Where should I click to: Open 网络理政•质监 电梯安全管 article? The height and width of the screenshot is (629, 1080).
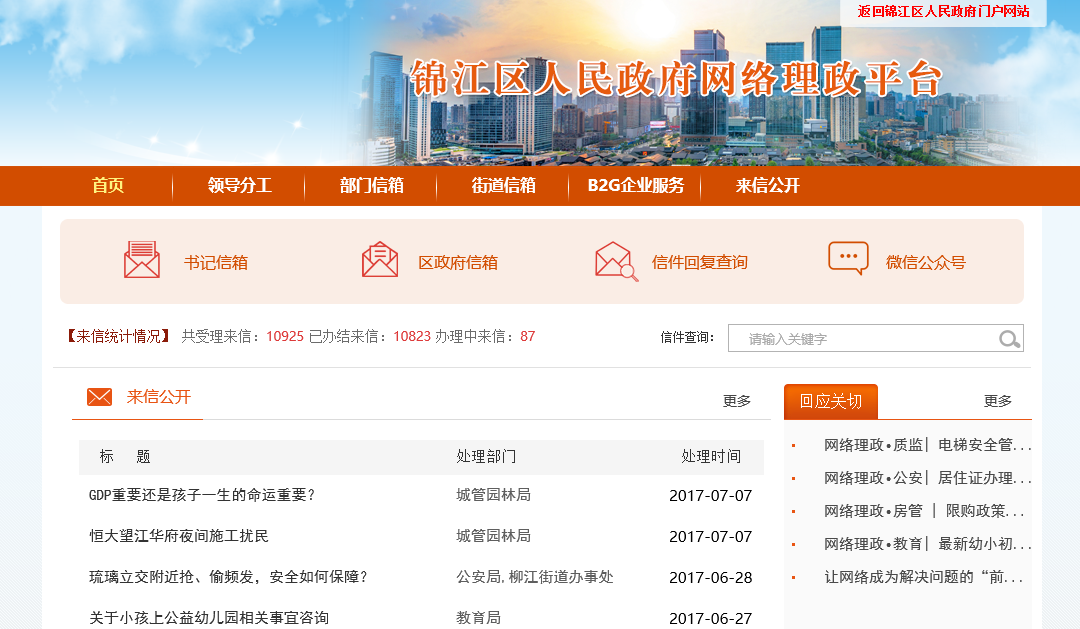[x=927, y=445]
